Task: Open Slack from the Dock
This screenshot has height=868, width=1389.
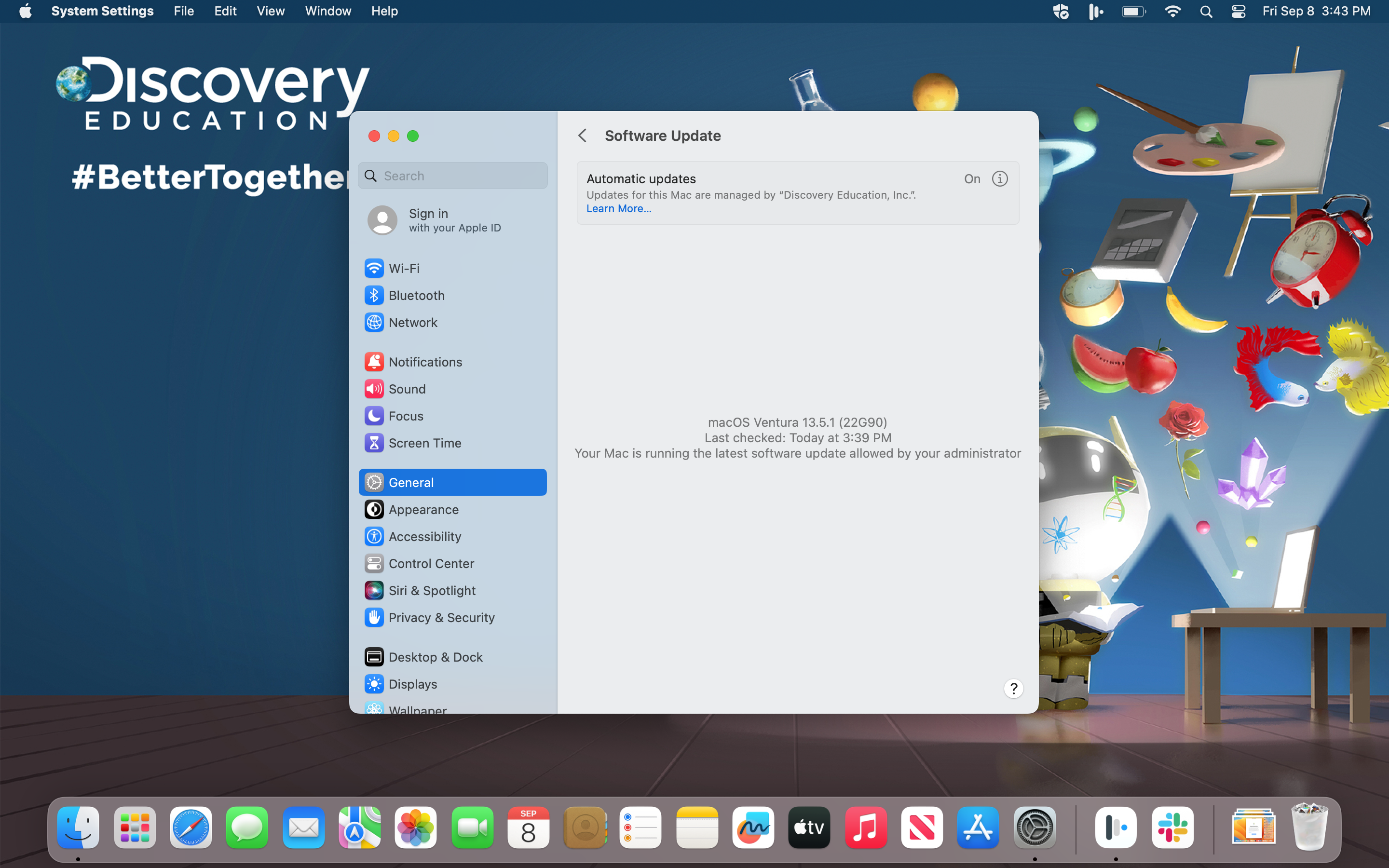Action: tap(1172, 827)
